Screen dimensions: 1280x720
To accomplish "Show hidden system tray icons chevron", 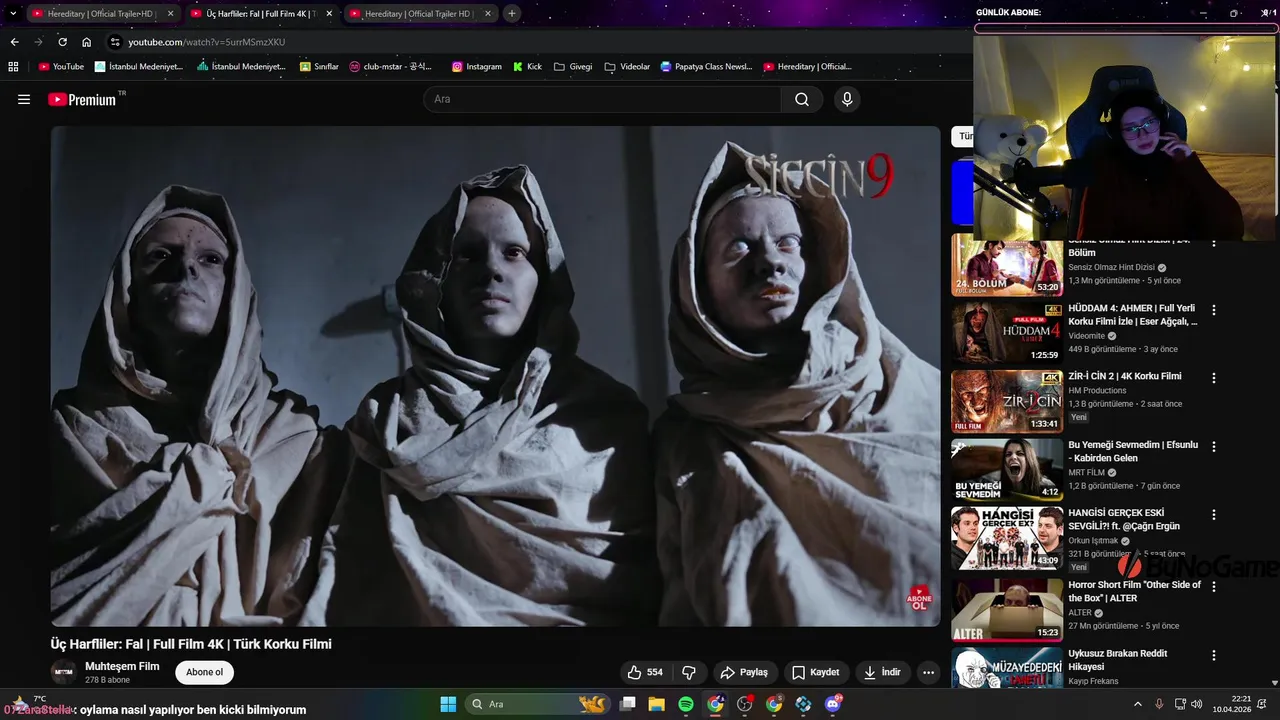I will (x=1137, y=704).
